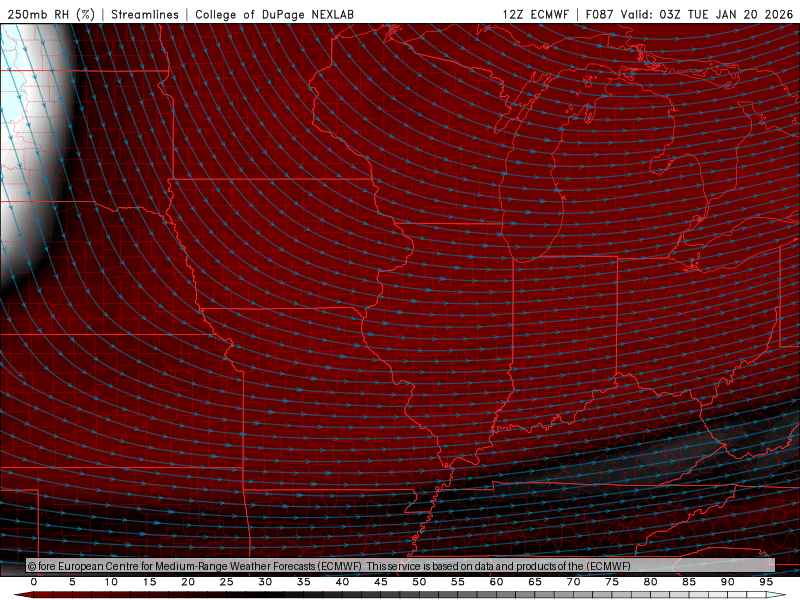
Task: Click the '40' label on the color scale
Action: tap(342, 582)
